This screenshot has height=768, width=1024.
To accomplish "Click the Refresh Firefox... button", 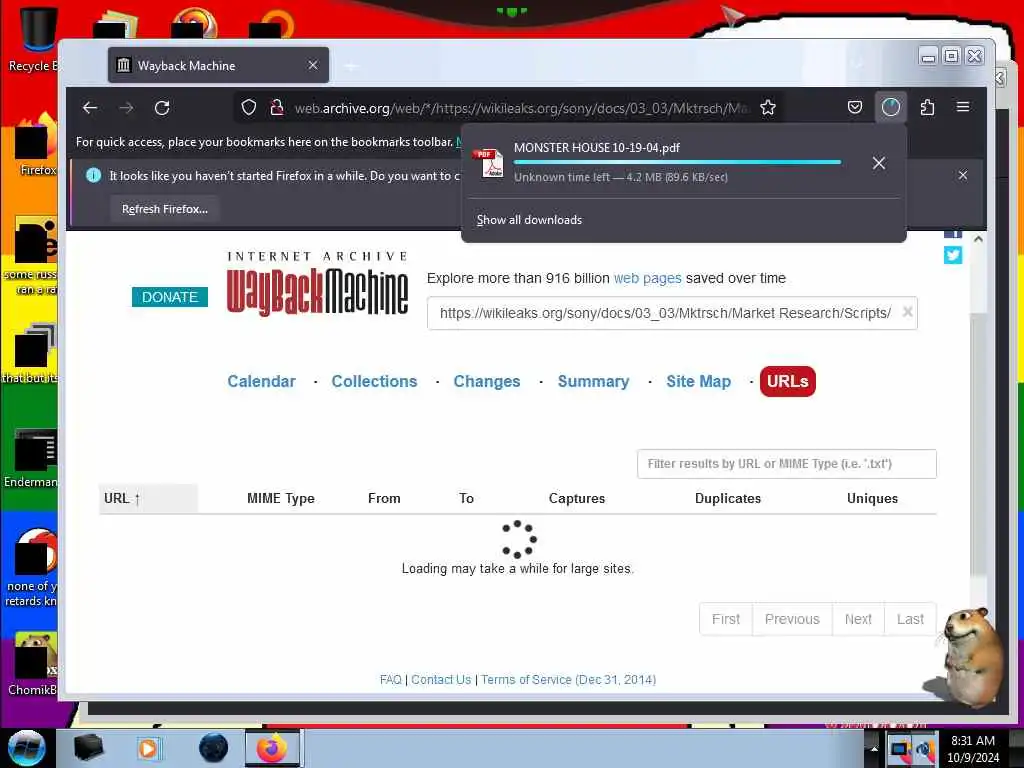I will click(165, 209).
